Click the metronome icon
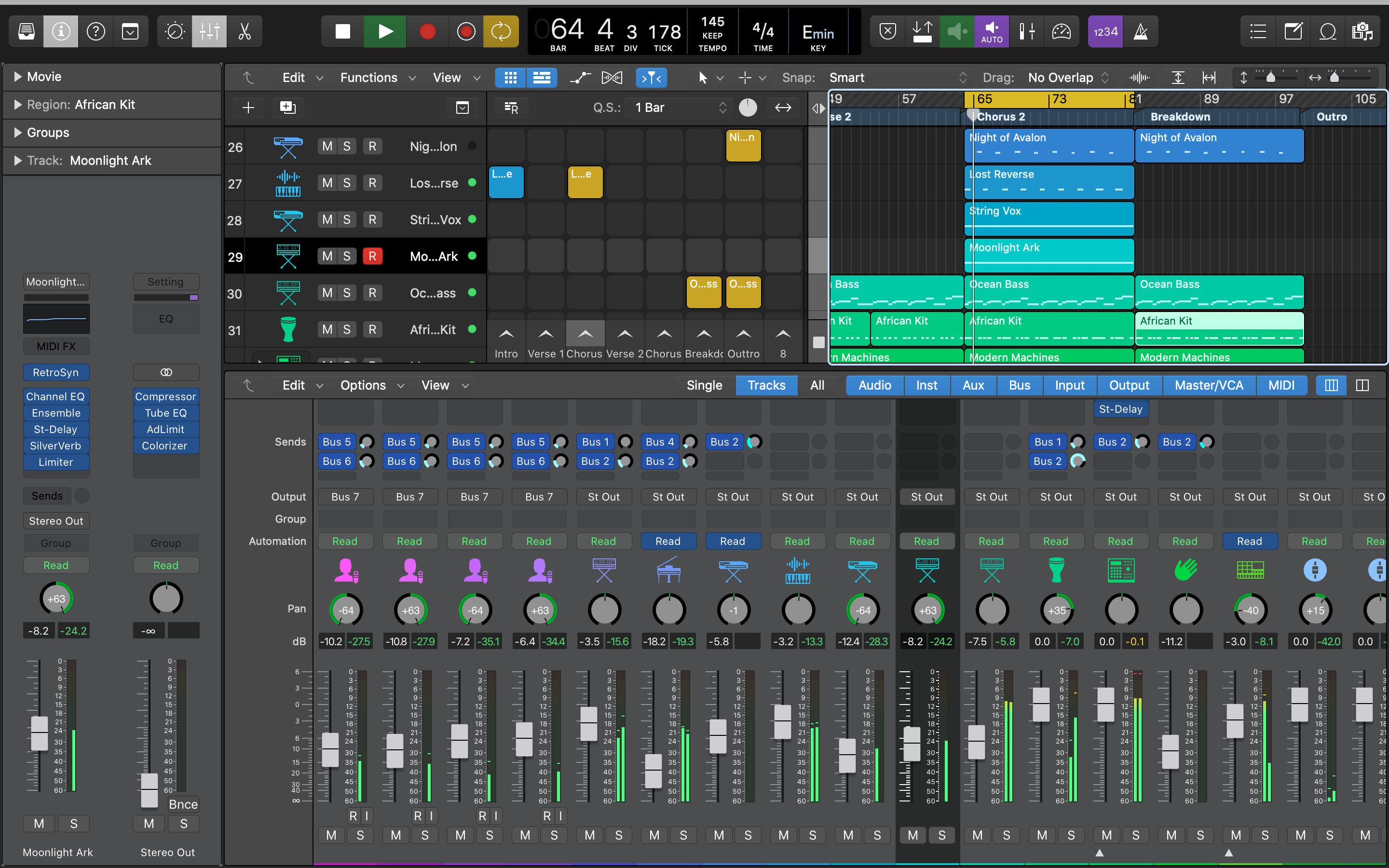 (1141, 31)
